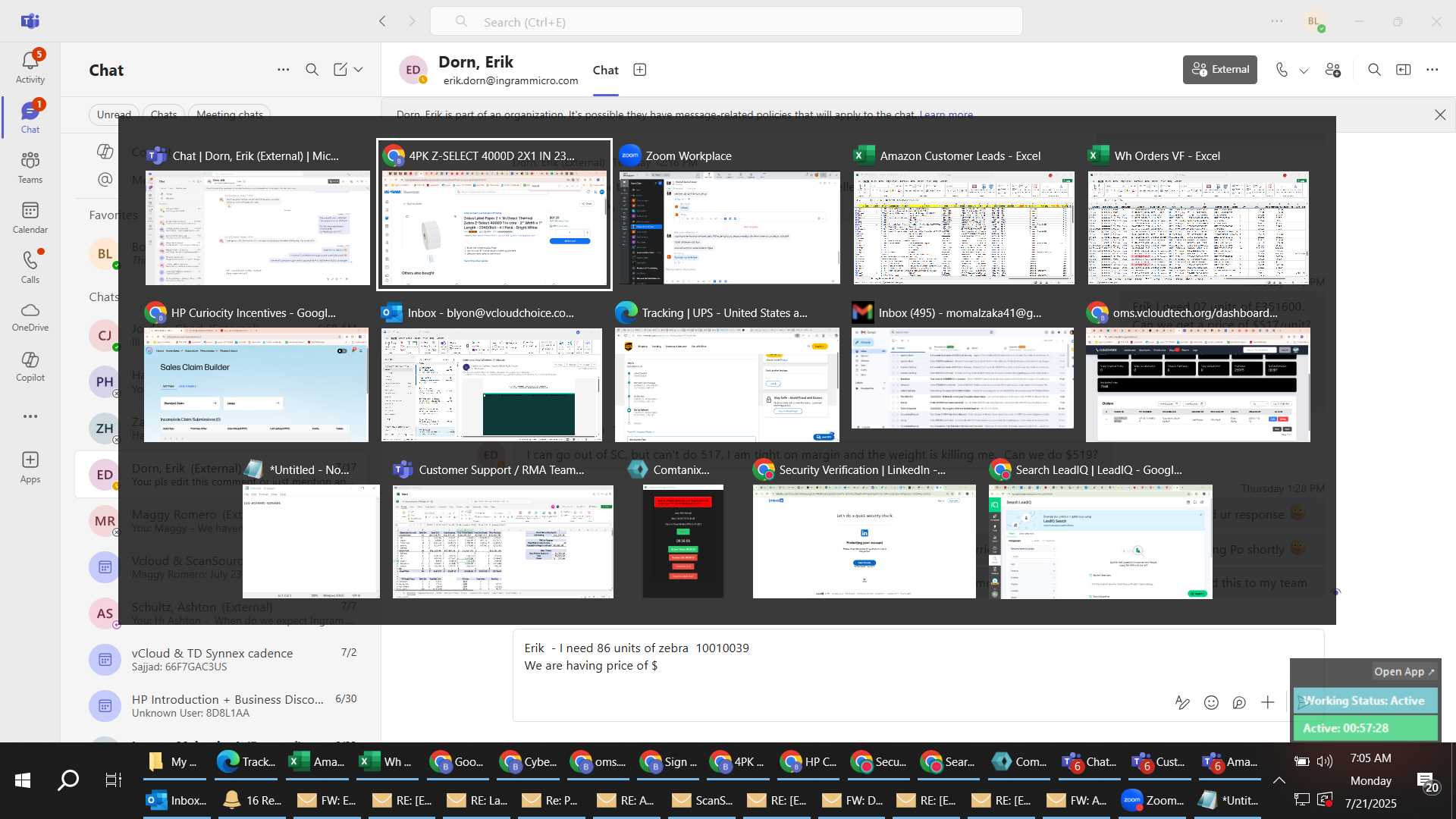
Task: Click the External label button
Action: coord(1220,69)
